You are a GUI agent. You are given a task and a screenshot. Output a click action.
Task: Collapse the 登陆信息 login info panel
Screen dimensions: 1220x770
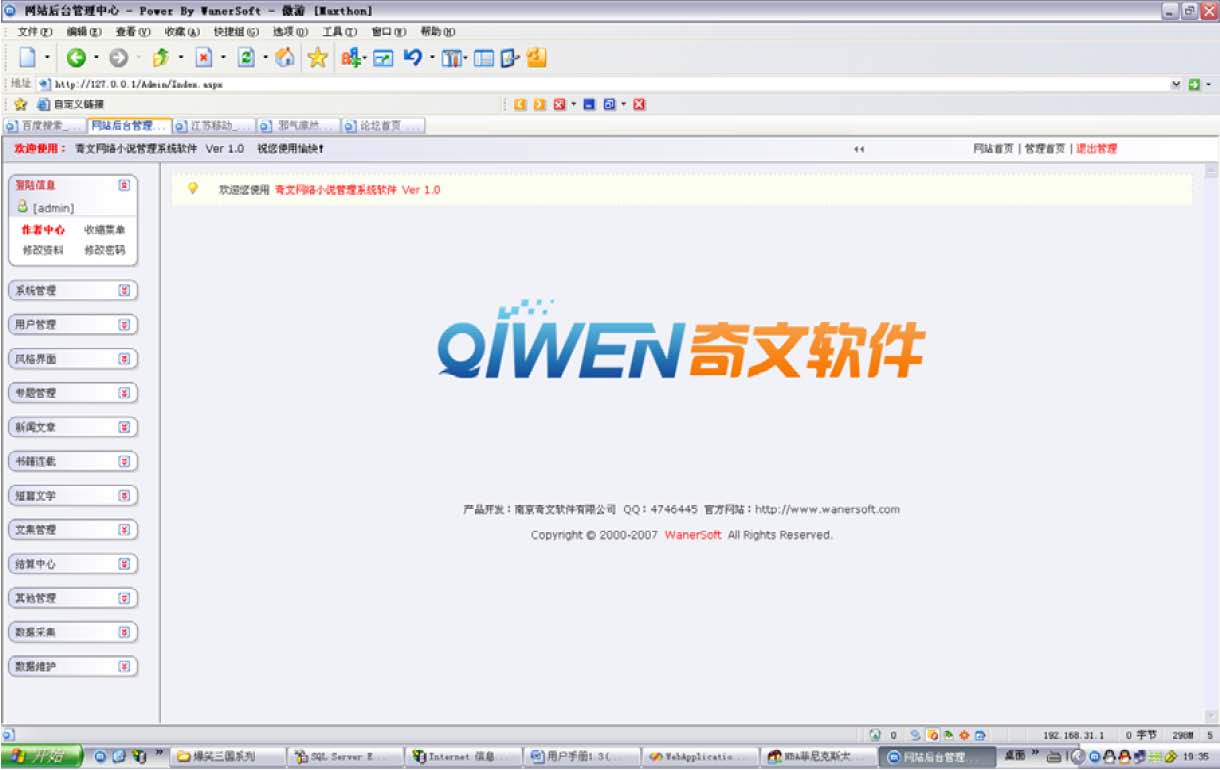(x=124, y=185)
